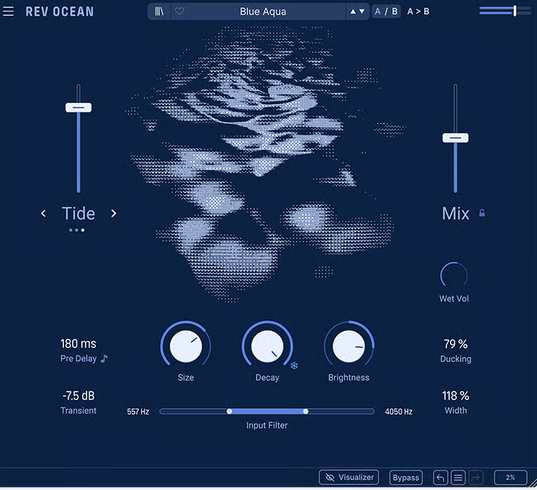537x490 pixels.
Task: Load previous preset with up arrow
Action: (353, 12)
